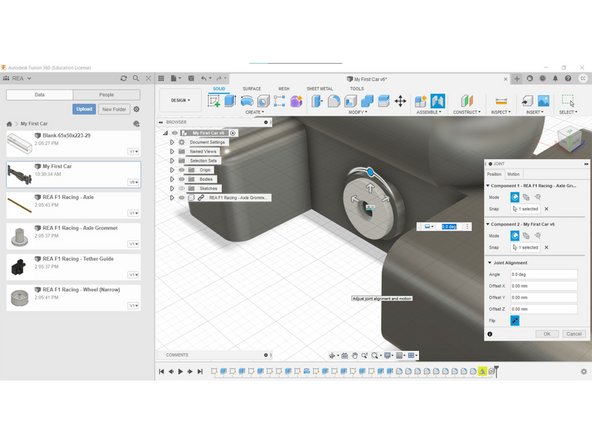This screenshot has width=592, height=444.
Task: Select the purple Create Form tool
Action: click(x=296, y=101)
